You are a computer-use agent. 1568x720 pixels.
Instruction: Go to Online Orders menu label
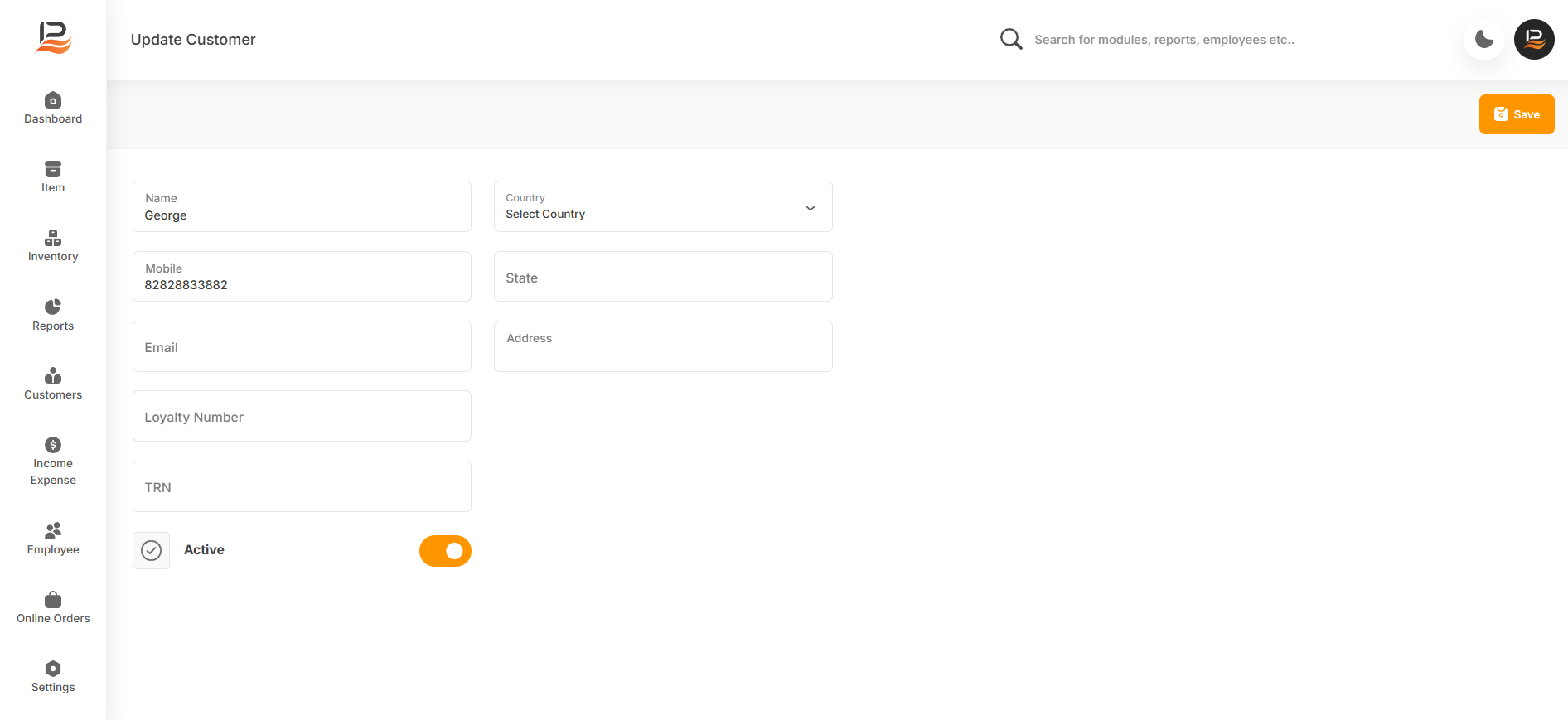click(53, 619)
